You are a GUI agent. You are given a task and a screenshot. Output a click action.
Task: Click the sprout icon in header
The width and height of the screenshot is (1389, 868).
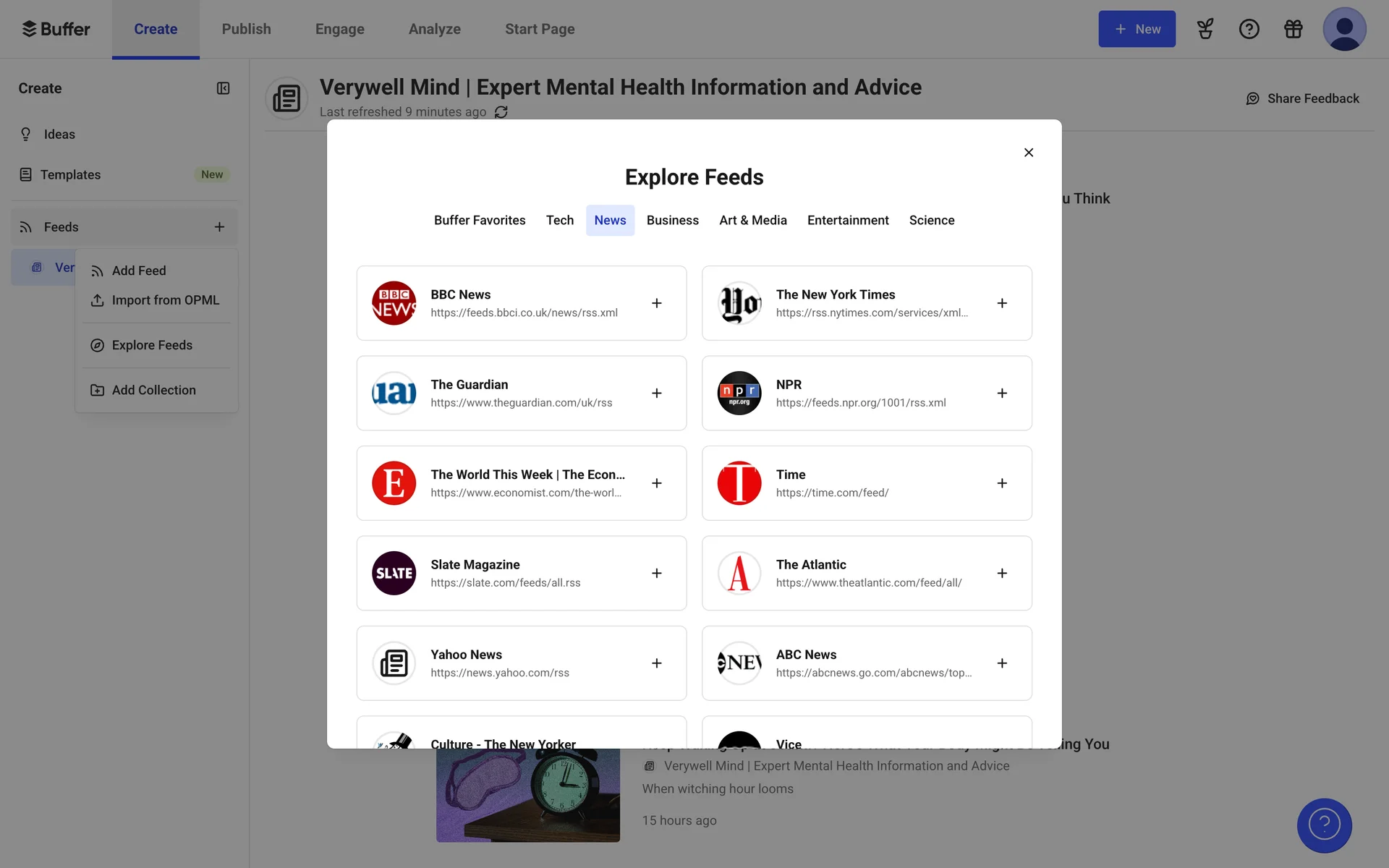pos(1205,29)
